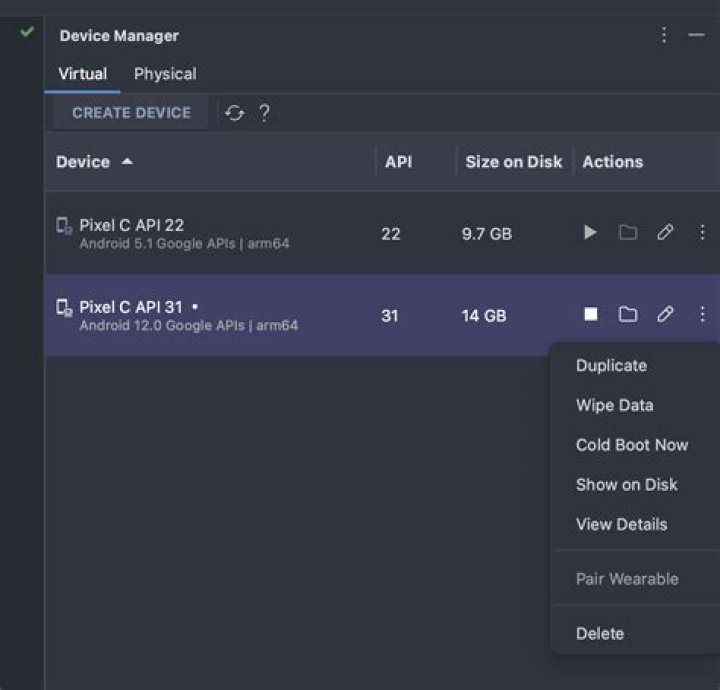The image size is (720, 690).
Task: Edit Pixel C API 31 with pencil icon
Action: (665, 314)
